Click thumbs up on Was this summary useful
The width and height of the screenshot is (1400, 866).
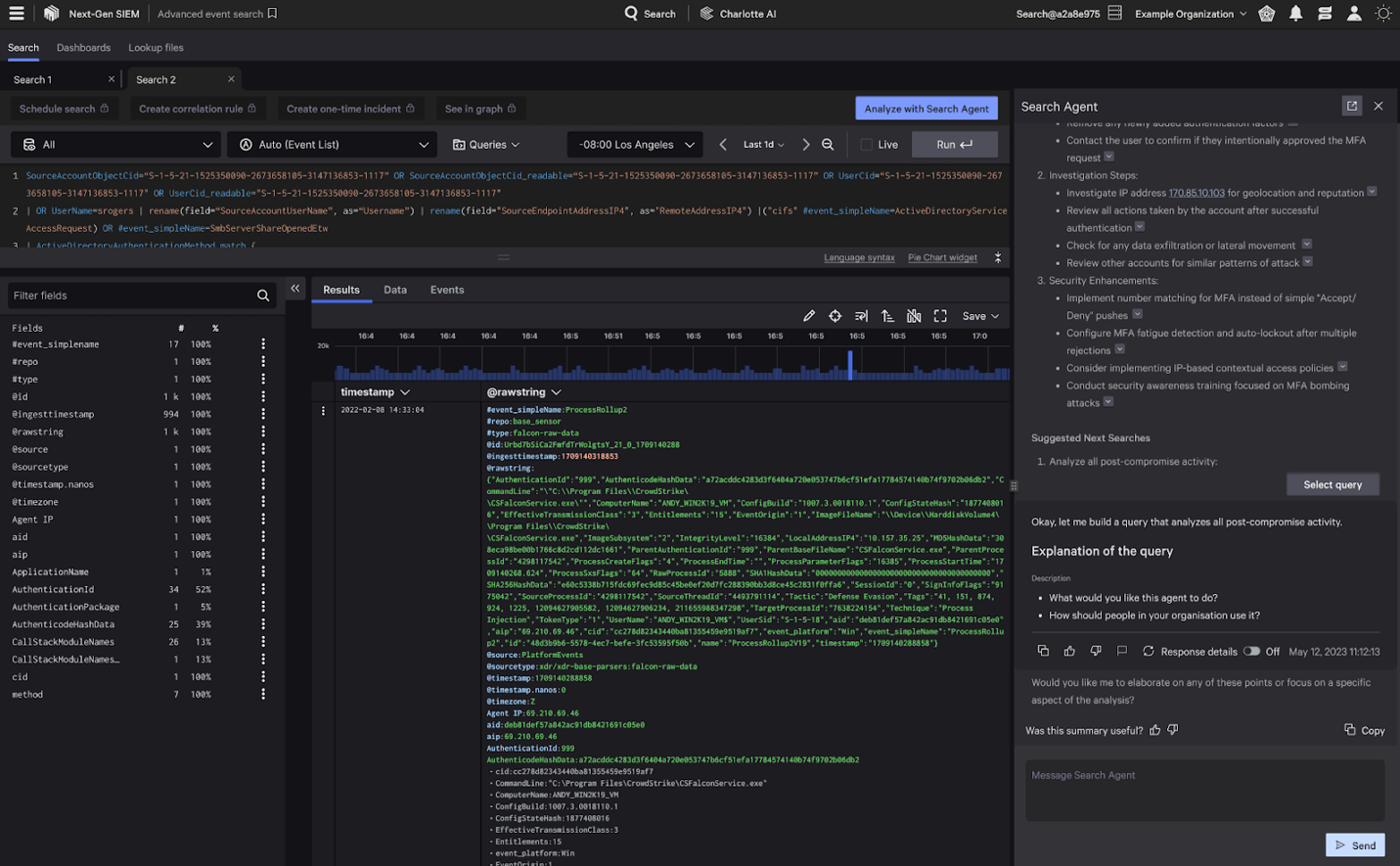[x=1155, y=730]
